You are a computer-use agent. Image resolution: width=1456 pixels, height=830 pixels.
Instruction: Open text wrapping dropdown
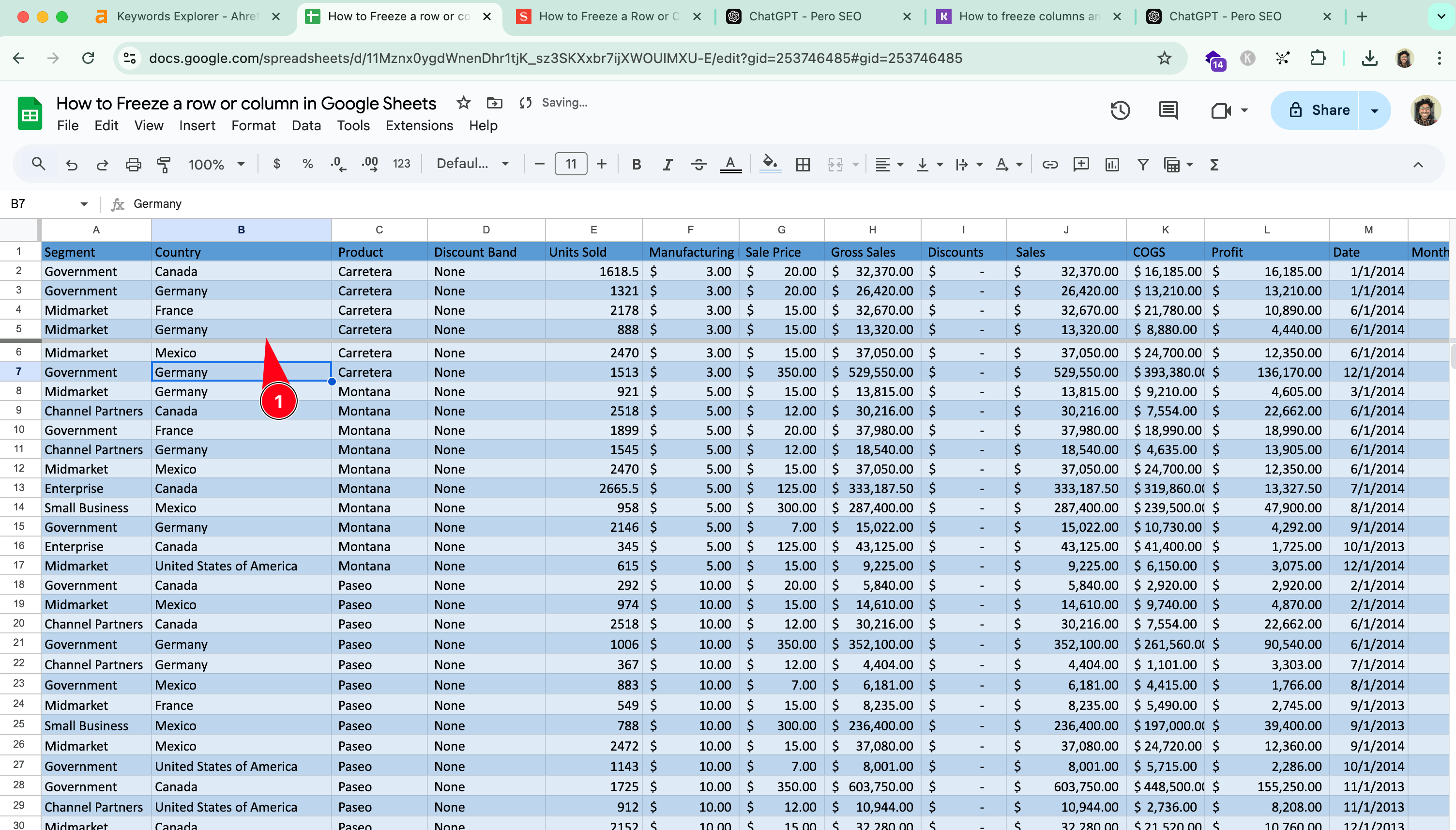pos(969,164)
